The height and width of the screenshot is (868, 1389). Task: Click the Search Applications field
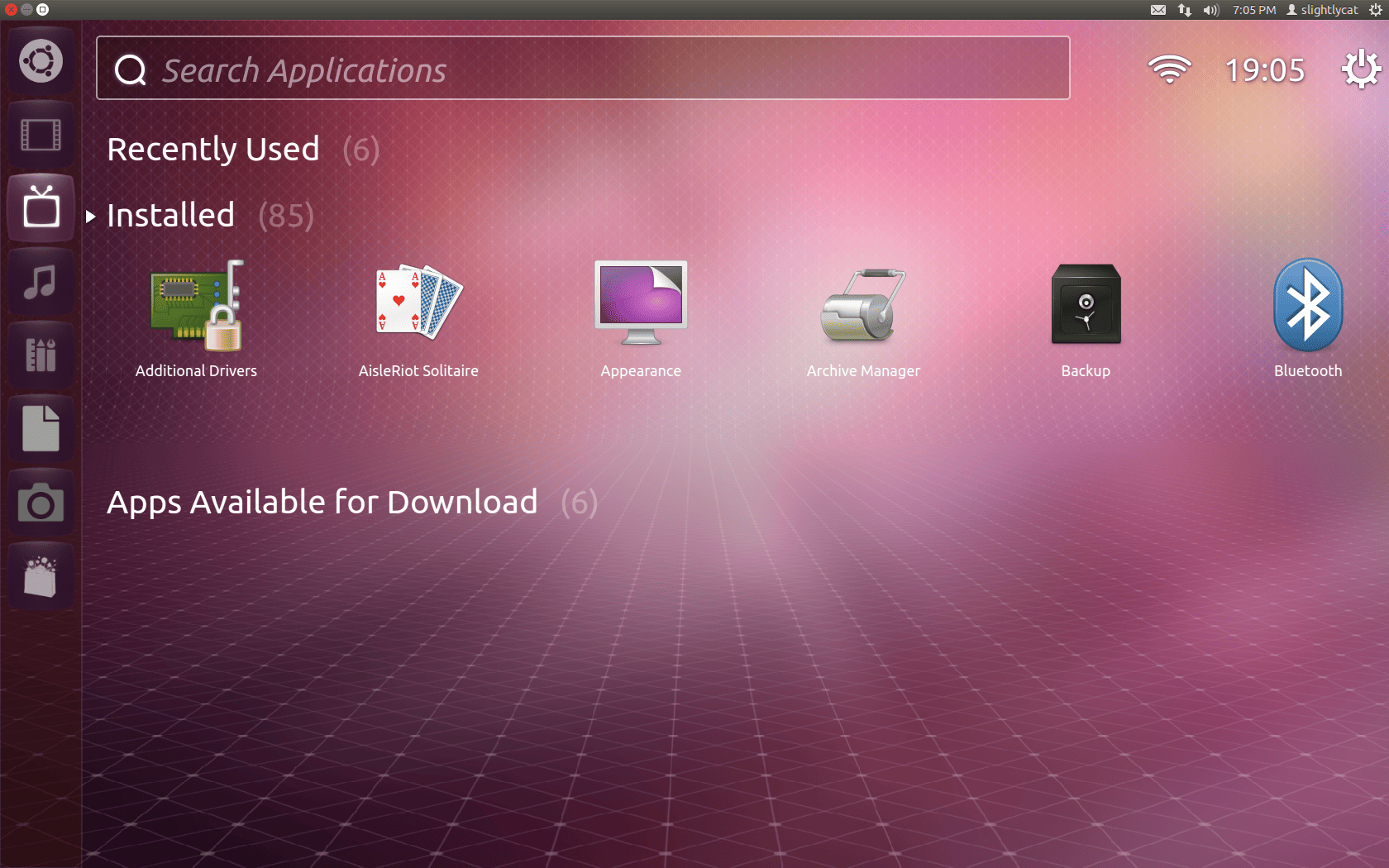583,68
